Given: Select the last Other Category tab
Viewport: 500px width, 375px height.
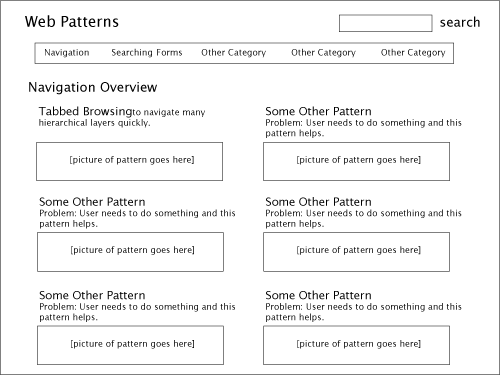Looking at the screenshot, I should [413, 53].
